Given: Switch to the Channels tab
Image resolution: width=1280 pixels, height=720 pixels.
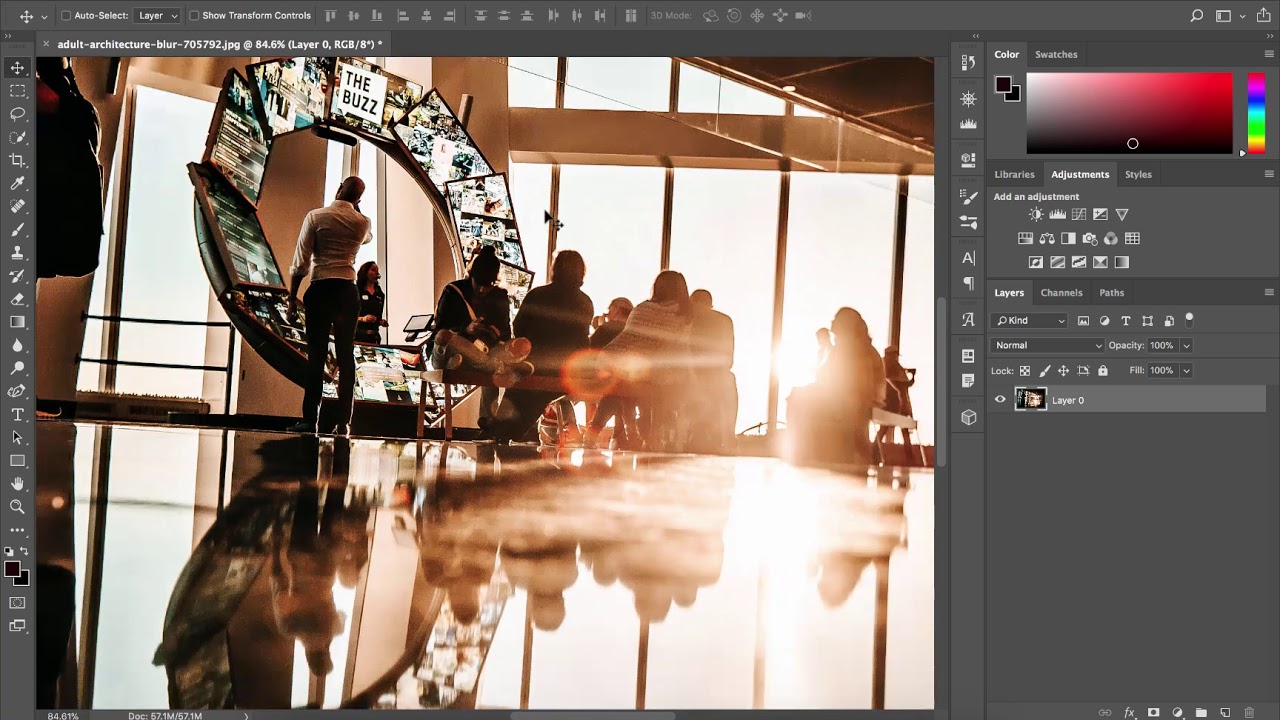Looking at the screenshot, I should point(1061,292).
